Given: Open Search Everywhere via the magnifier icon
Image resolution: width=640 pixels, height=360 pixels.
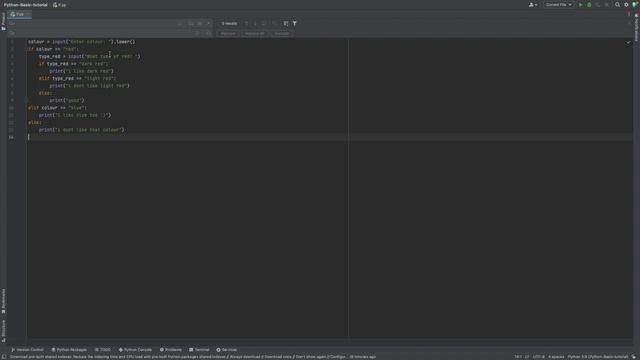Looking at the screenshot, I should coord(618,5).
